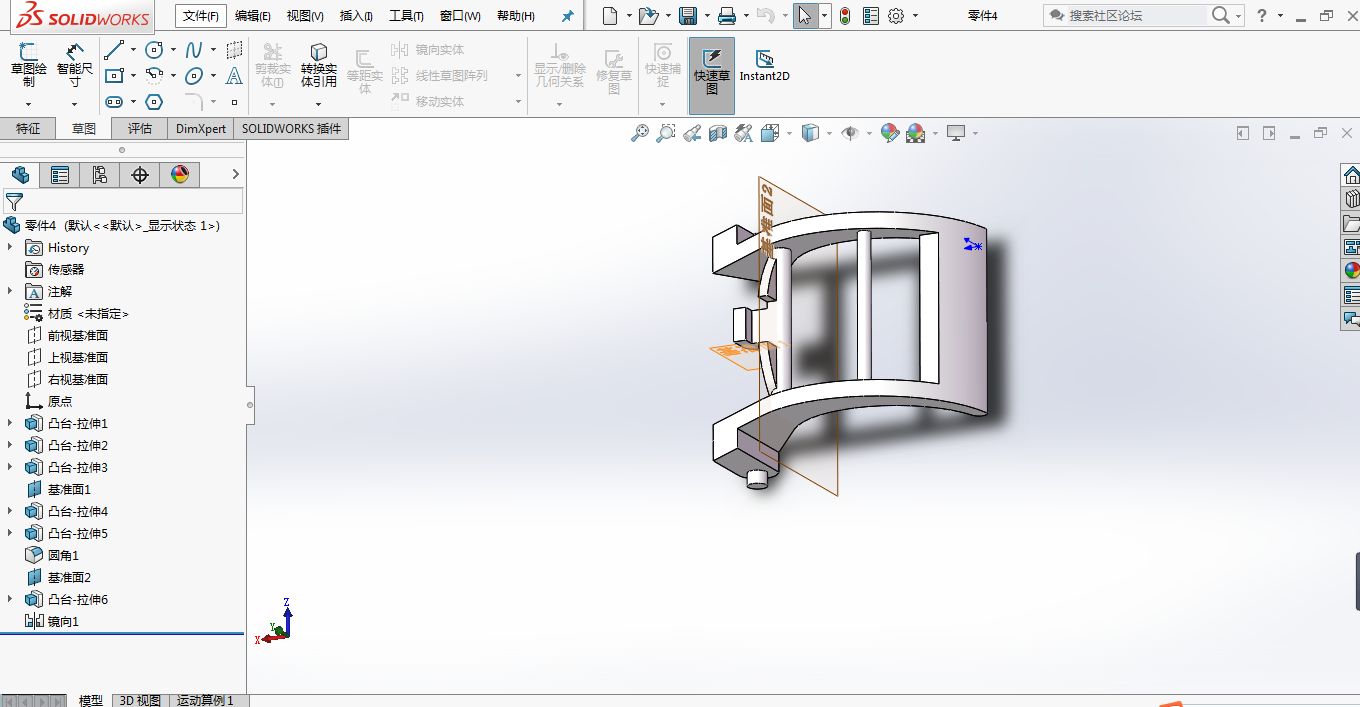Click the Polygon sketch tool icon

pyautogui.click(x=154, y=101)
